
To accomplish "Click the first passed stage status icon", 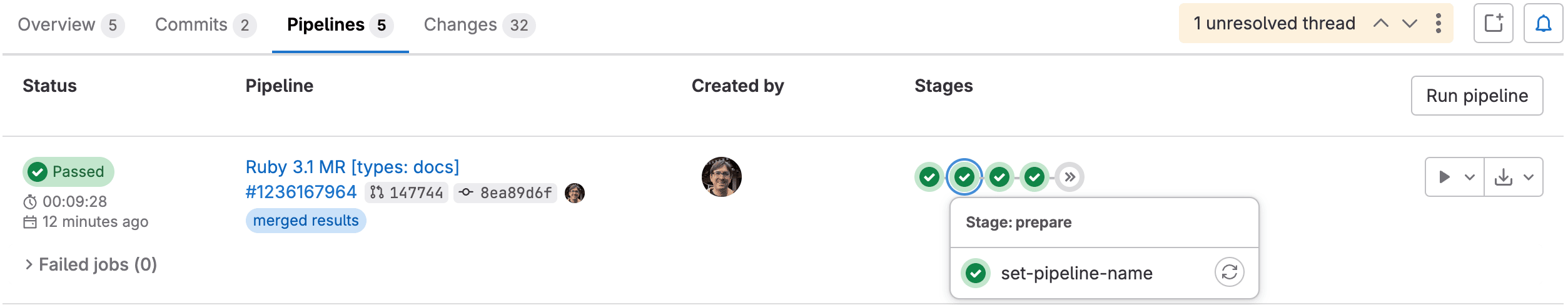I will [x=929, y=177].
